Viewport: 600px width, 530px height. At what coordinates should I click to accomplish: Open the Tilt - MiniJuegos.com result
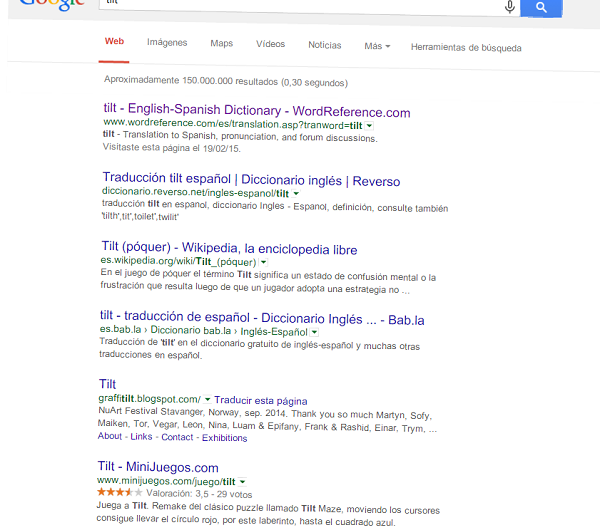point(158,467)
